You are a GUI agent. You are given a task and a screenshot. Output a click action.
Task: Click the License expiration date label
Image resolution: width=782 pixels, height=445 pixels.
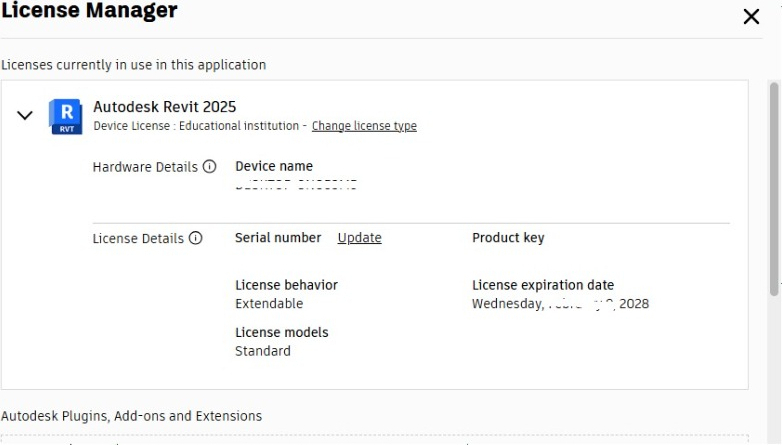(x=543, y=285)
